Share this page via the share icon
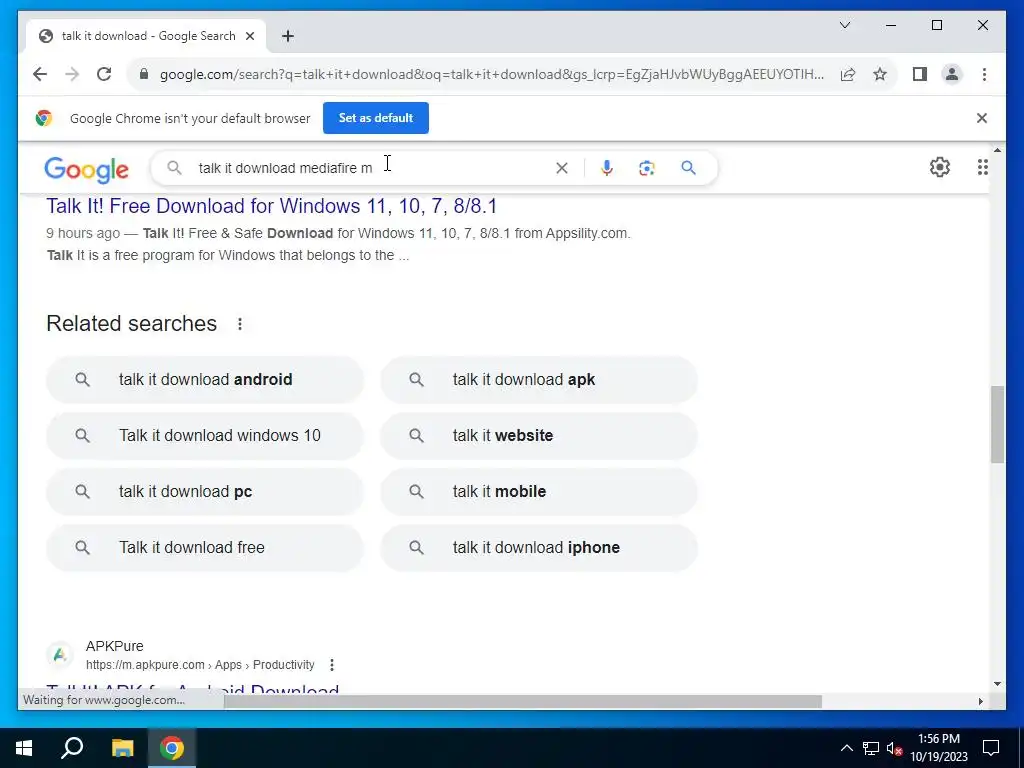Image resolution: width=1024 pixels, height=768 pixels. coord(848,74)
